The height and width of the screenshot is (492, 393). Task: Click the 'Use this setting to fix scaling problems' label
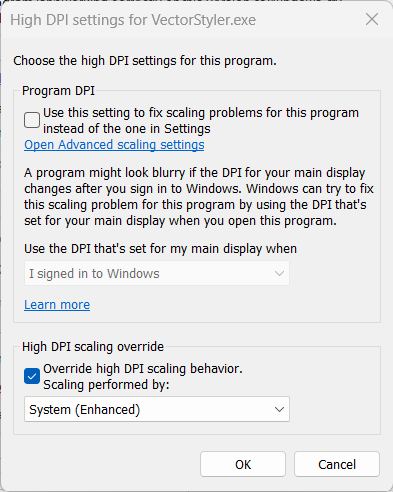(201, 121)
